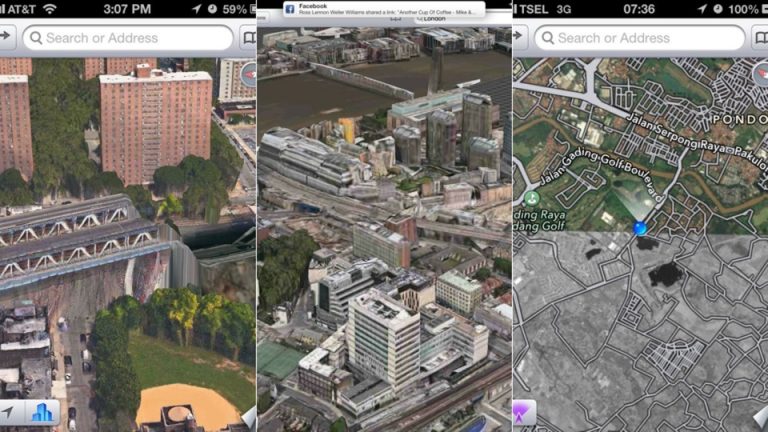Tap the compass on the Serpong satellite map
768x432 pixels.
[x=761, y=75]
